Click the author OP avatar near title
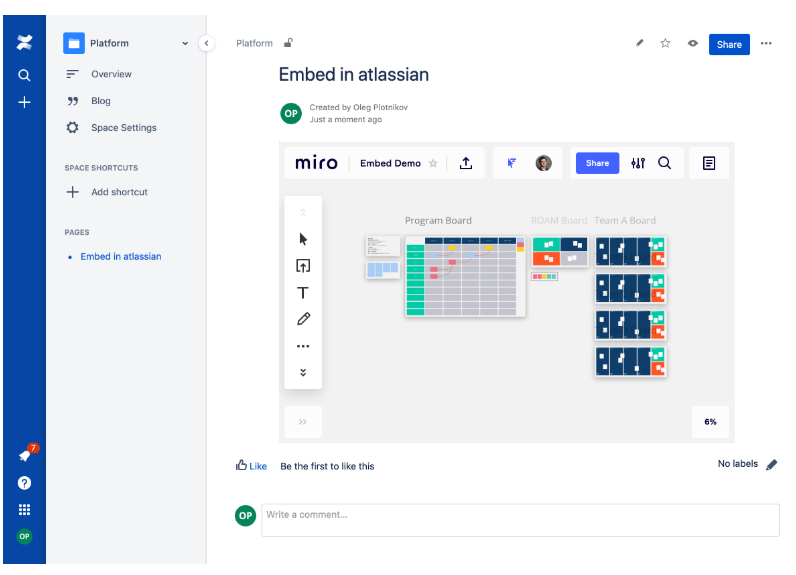This screenshot has height=575, width=796. click(291, 113)
